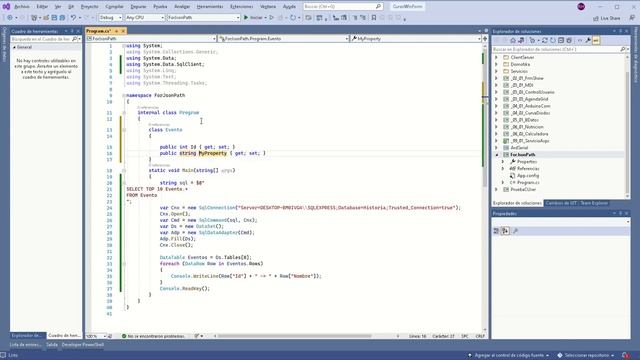Click Start Without Debugging hollow play icon
Screen dimensions: 640x360
pos(271,18)
